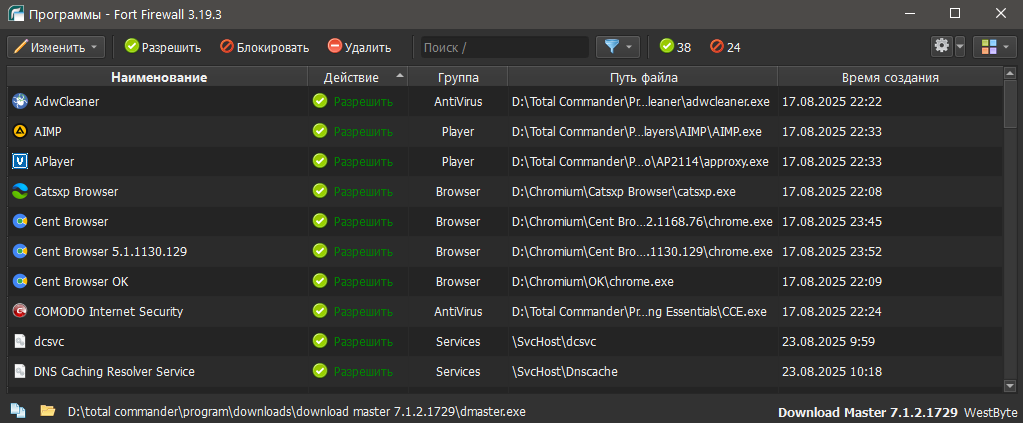Click the Разрешить toolbar button

163,47
